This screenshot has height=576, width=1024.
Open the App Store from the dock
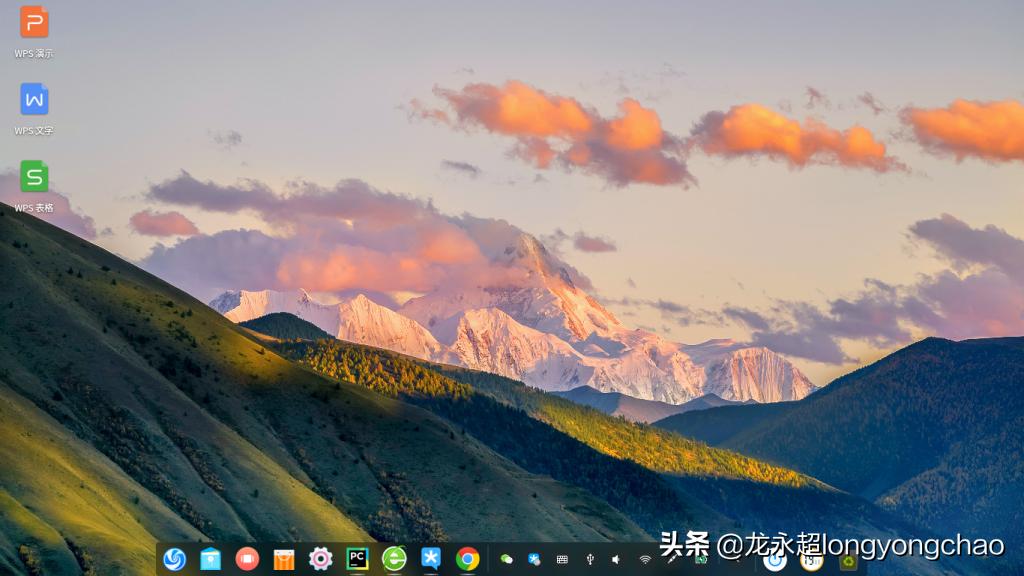tap(283, 561)
